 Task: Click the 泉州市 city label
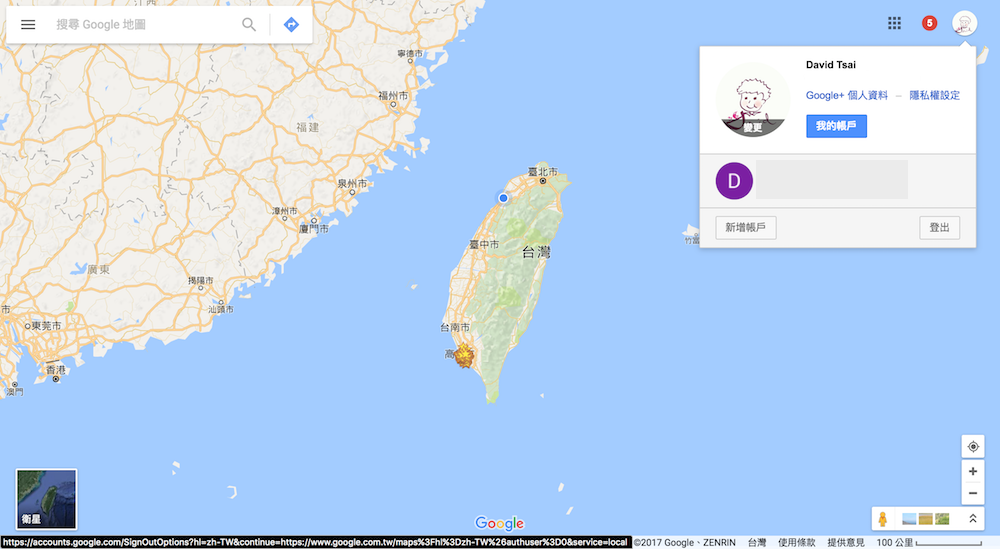[x=352, y=183]
